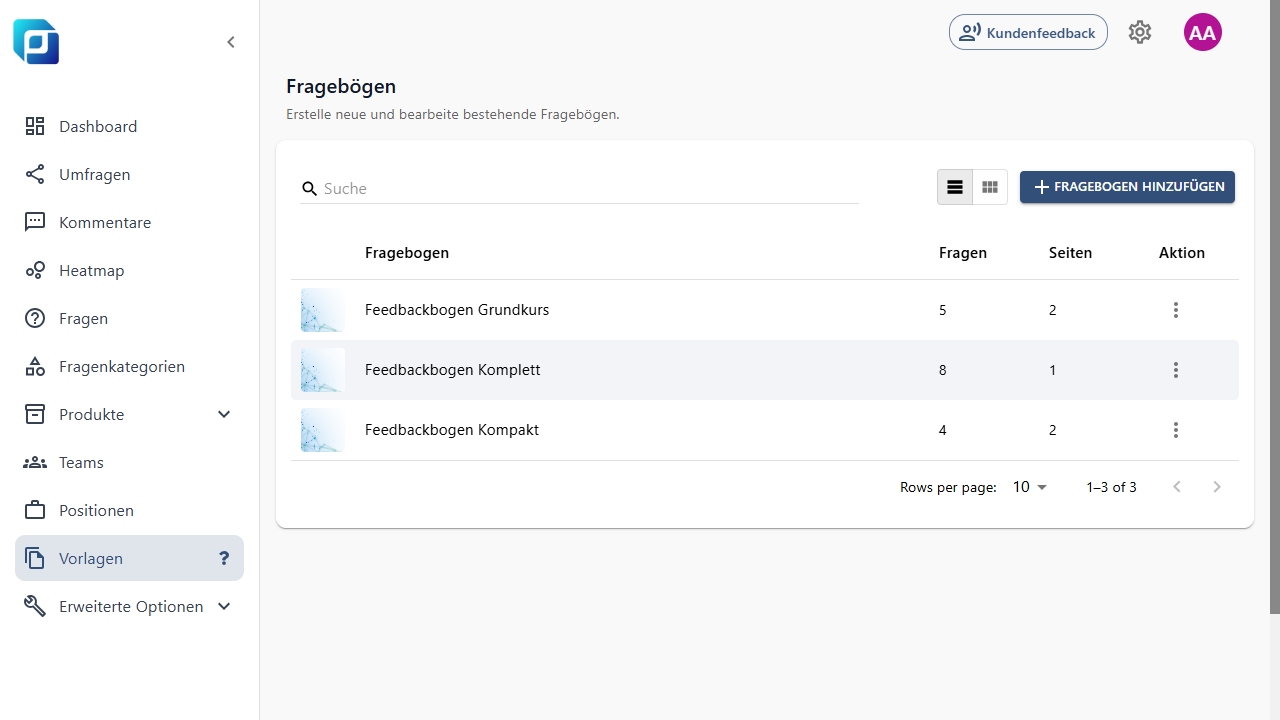Click thumbnail of Feedbackbogen Komplett
The image size is (1280, 720).
click(x=323, y=370)
